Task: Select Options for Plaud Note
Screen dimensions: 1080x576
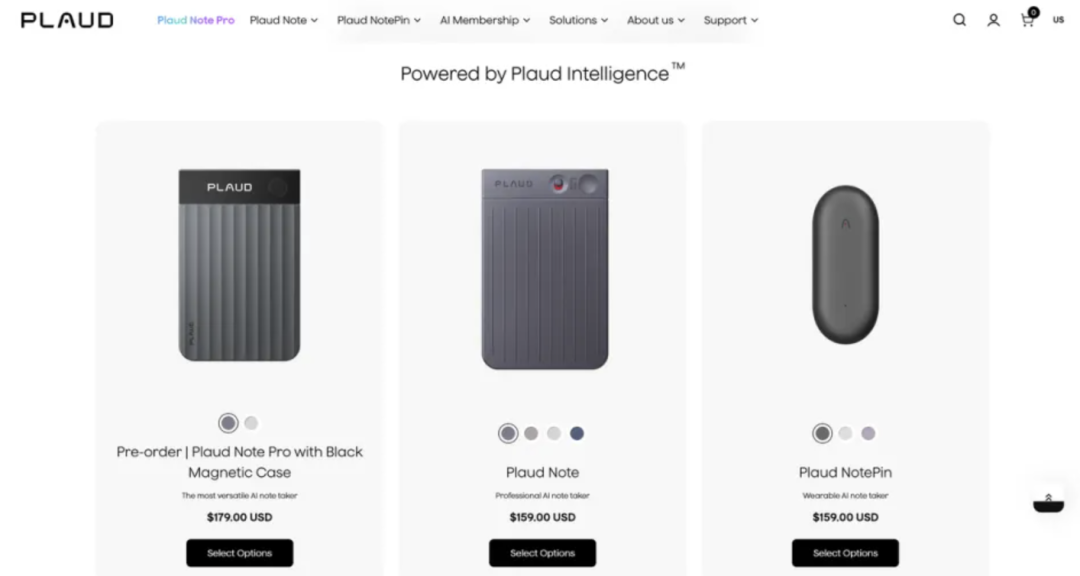Action: coord(542,553)
